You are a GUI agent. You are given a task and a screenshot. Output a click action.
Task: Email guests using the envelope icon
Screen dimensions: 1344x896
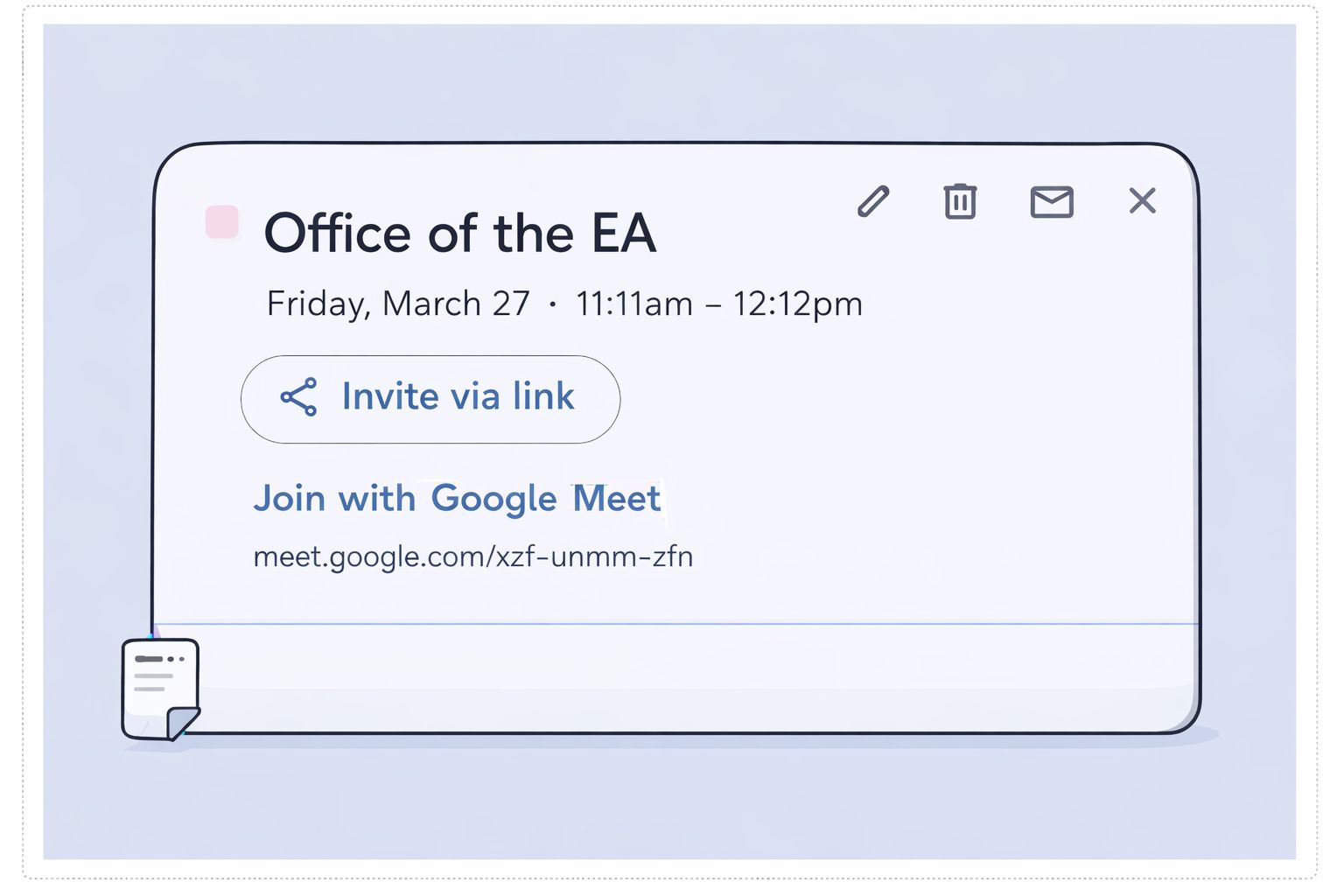click(1052, 201)
